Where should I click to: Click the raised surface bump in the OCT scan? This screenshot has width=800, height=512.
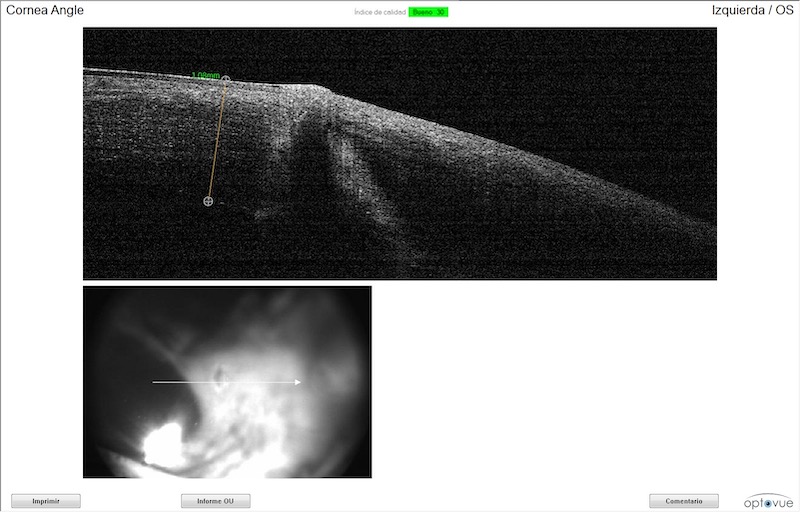(x=320, y=88)
